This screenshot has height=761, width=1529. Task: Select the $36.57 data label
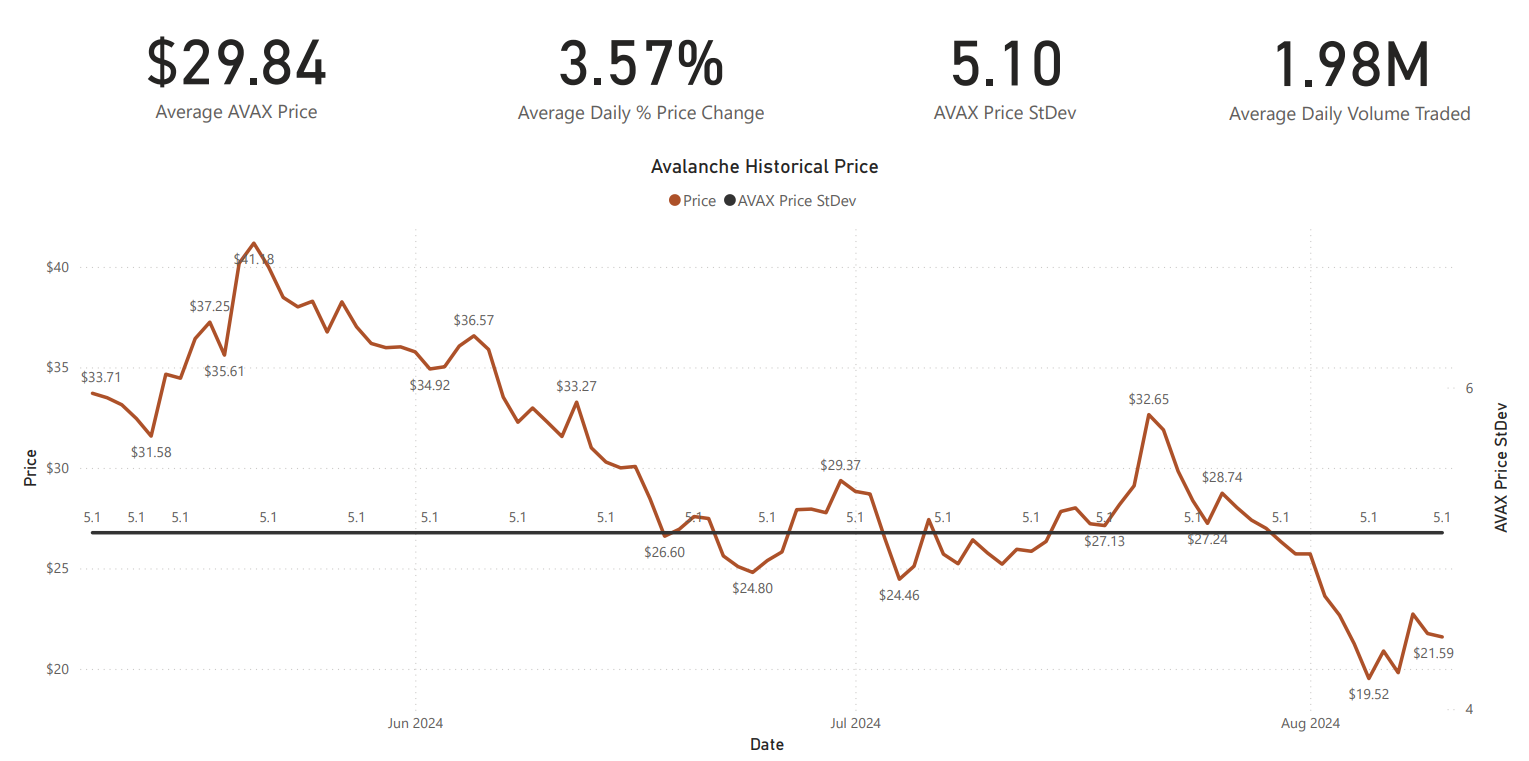pos(474,321)
